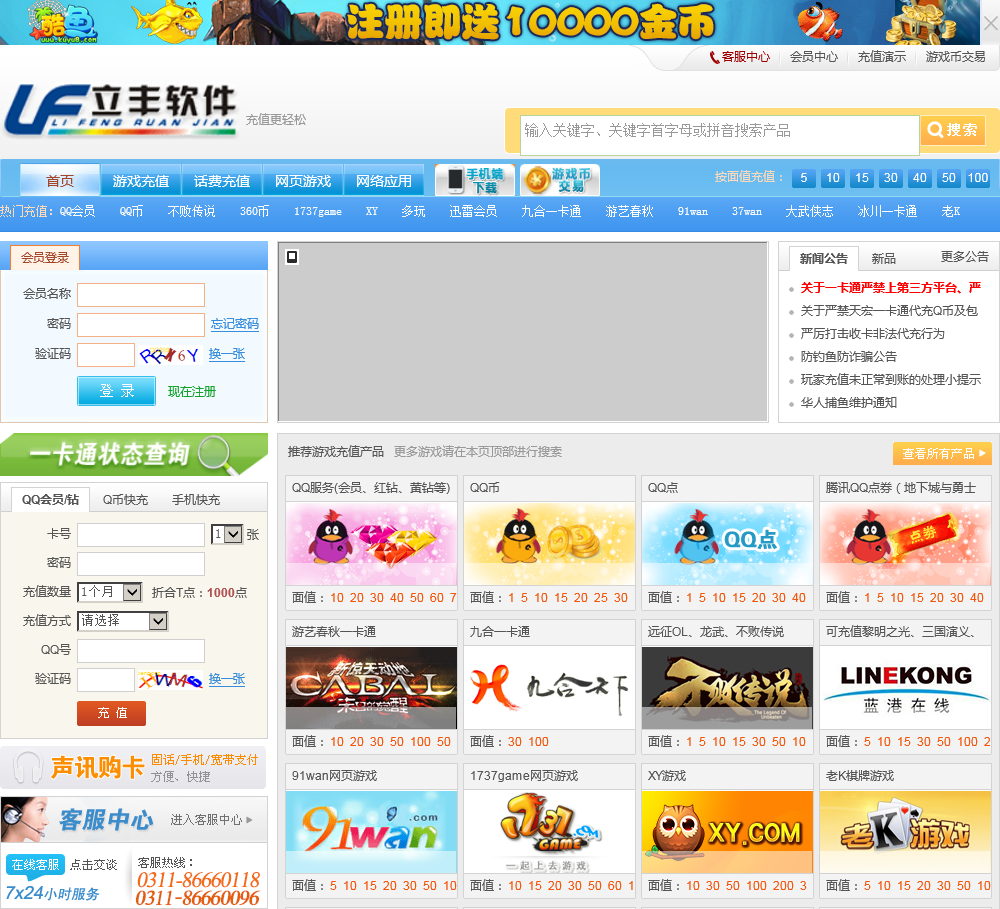Click 进入客服中心 link
The width and height of the screenshot is (1000, 909).
pos(211,820)
